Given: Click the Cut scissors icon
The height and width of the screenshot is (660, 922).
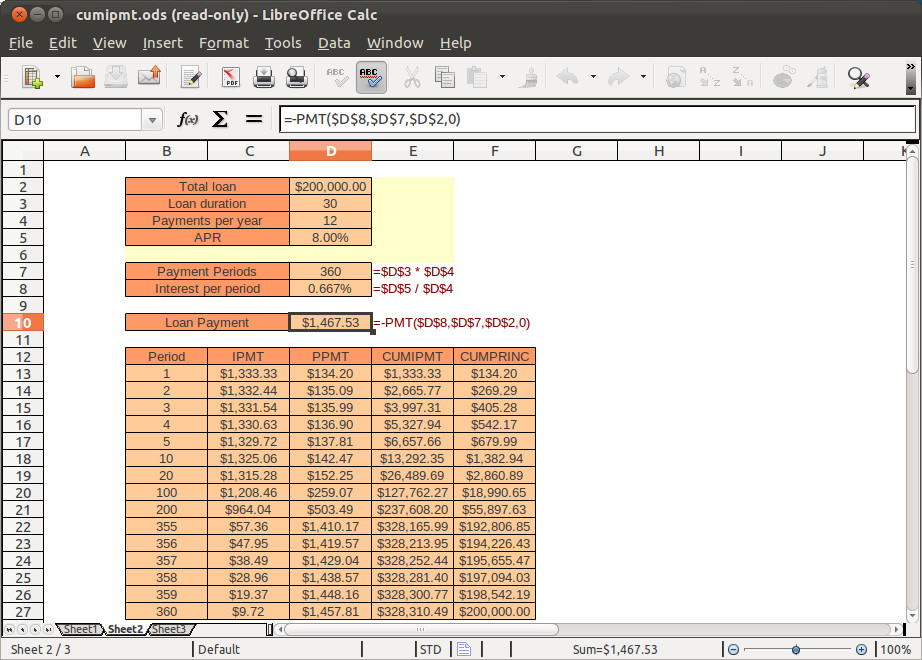Looking at the screenshot, I should click(412, 77).
